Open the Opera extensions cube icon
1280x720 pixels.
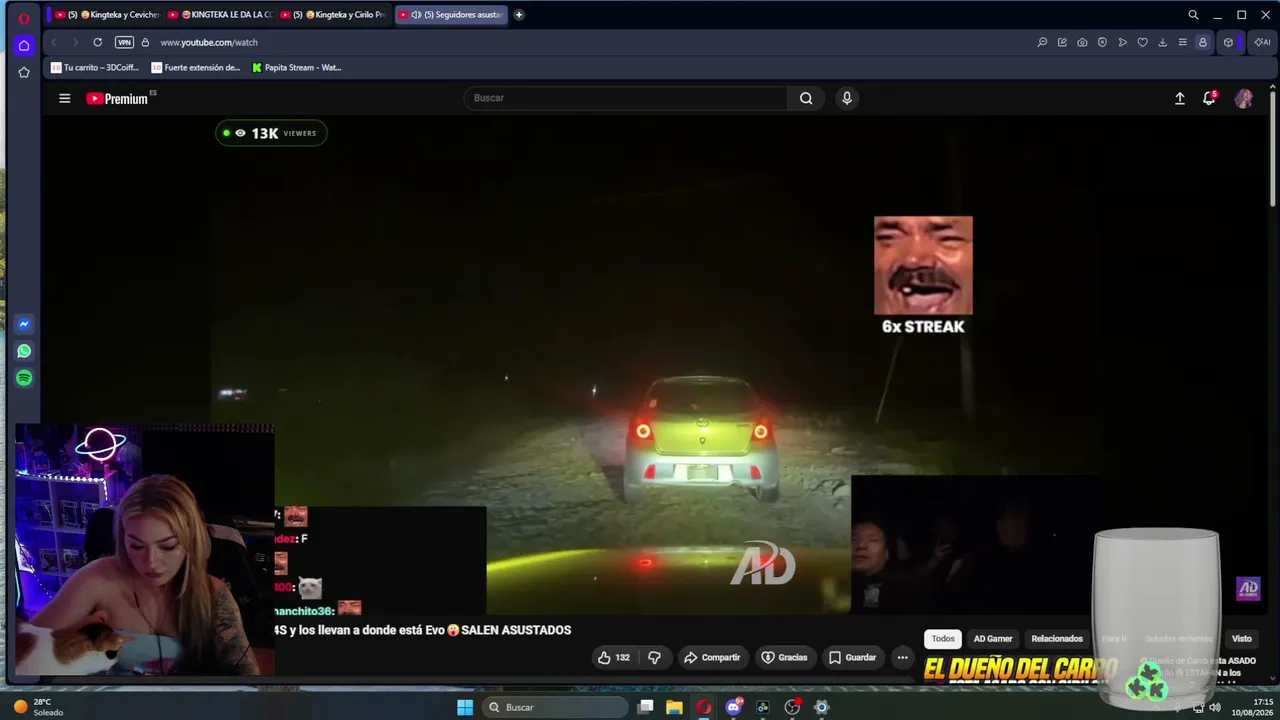point(1228,42)
